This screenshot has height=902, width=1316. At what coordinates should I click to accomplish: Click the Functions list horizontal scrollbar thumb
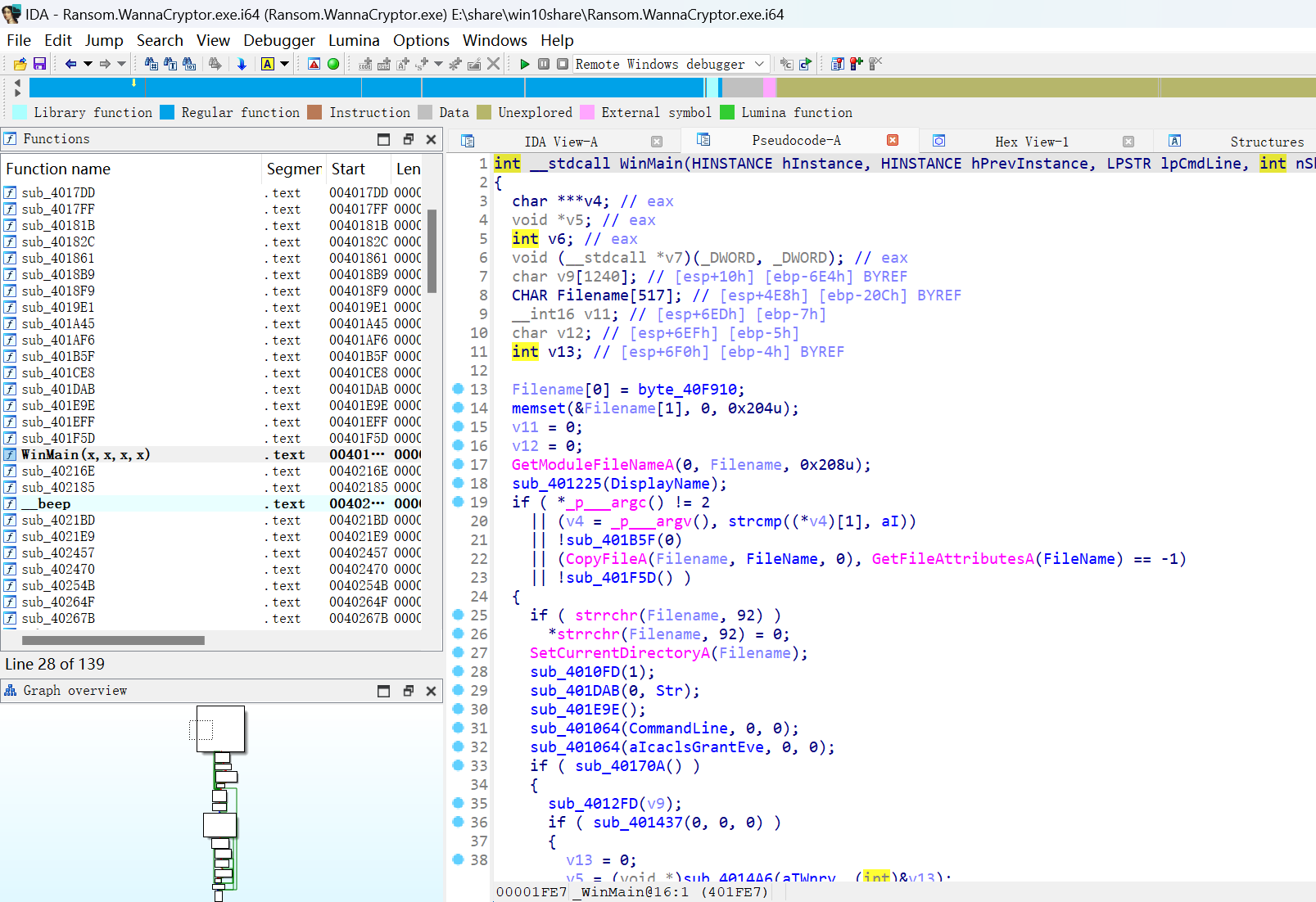click(x=113, y=640)
